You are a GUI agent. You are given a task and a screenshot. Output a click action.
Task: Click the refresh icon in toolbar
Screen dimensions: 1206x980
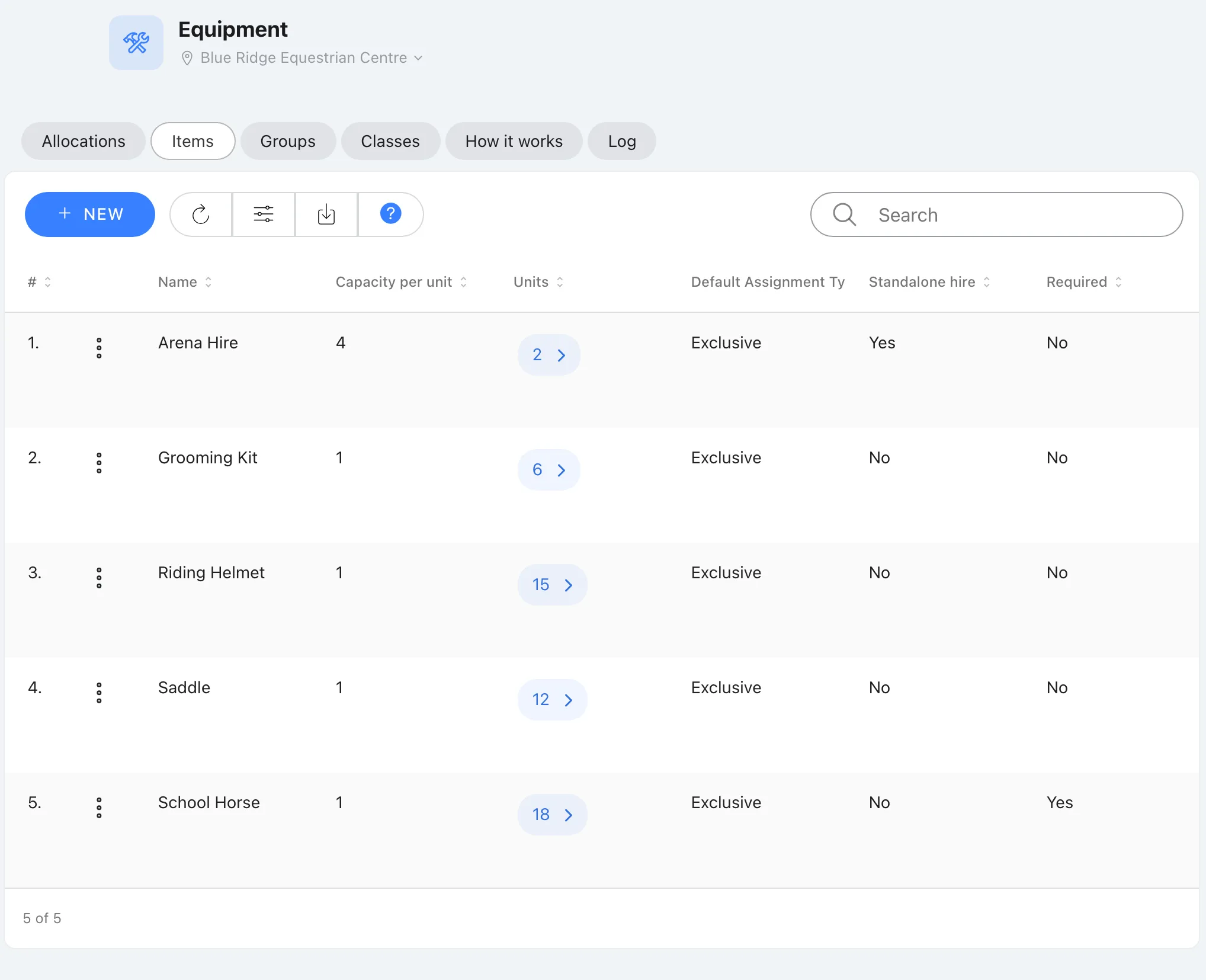[201, 214]
